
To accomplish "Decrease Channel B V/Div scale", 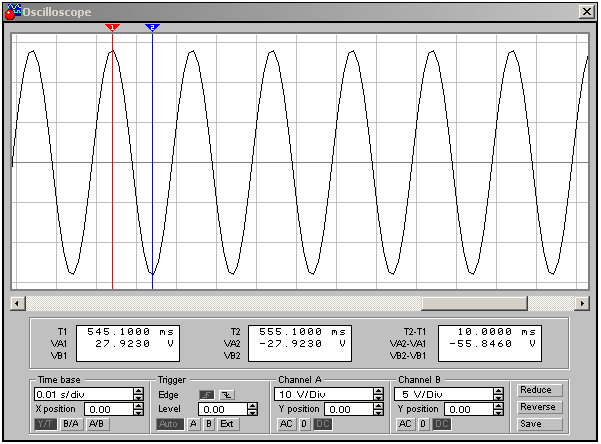I will pos(499,398).
